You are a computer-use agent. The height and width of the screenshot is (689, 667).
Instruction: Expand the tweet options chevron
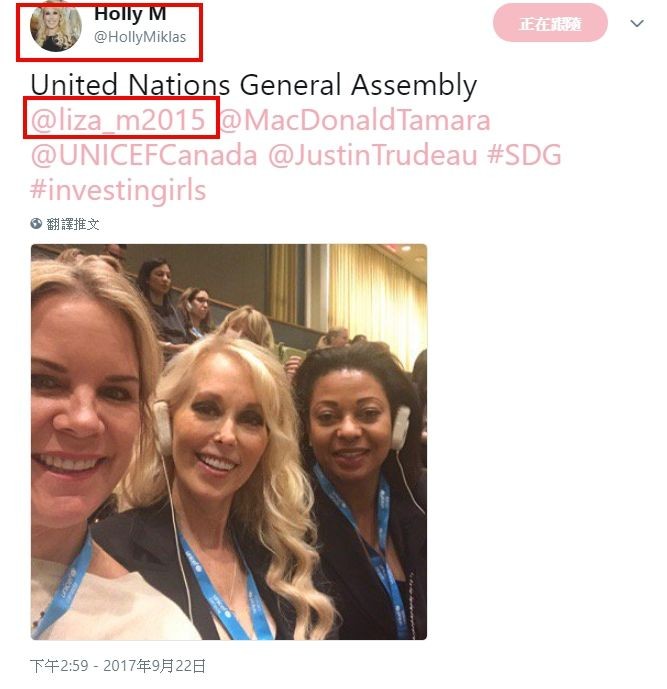click(637, 23)
